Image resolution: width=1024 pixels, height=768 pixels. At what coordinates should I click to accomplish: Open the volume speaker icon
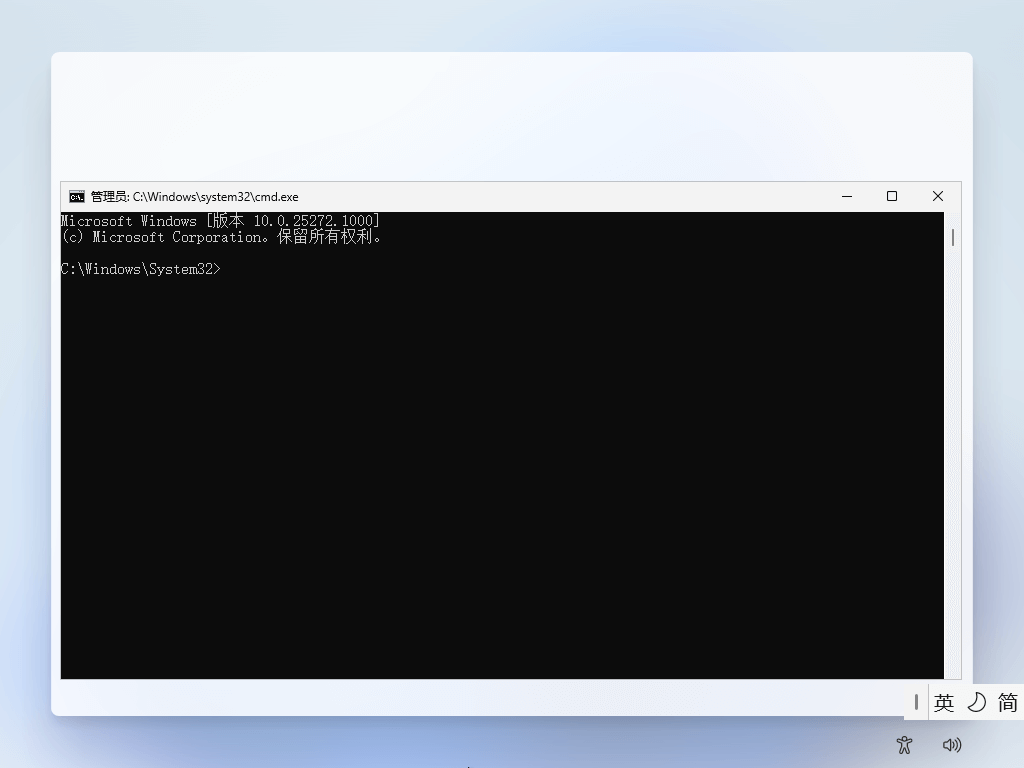952,744
